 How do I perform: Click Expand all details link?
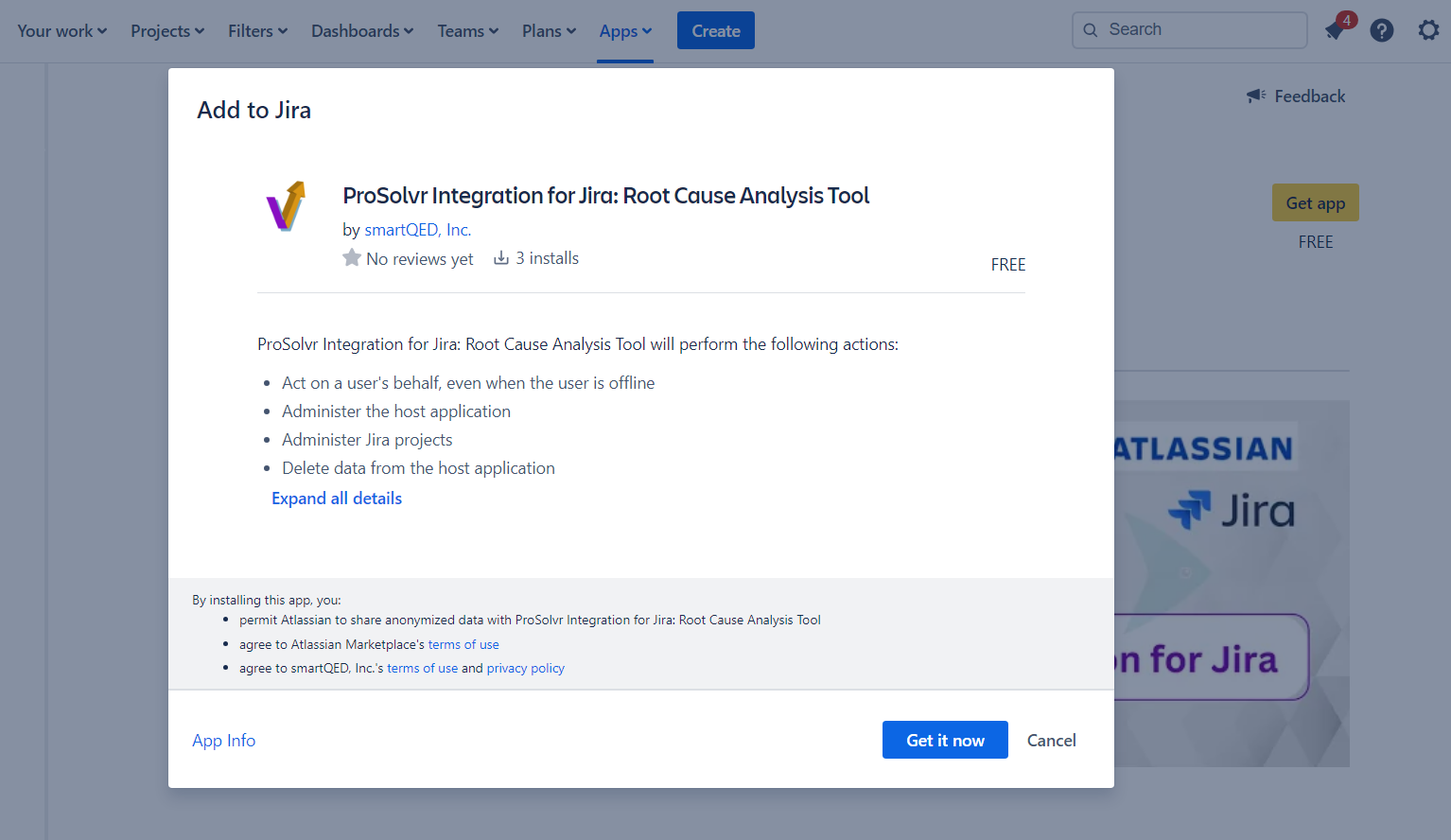[x=337, y=499]
